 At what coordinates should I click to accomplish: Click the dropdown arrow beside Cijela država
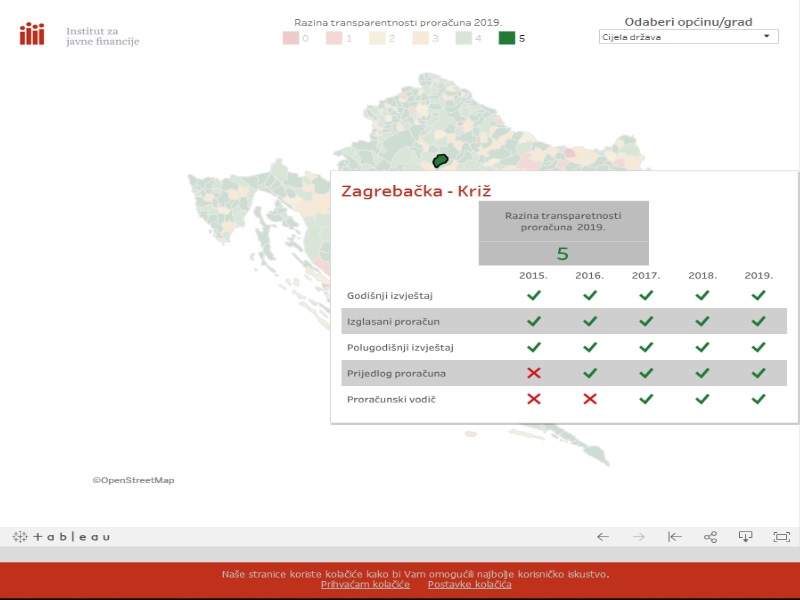(767, 37)
